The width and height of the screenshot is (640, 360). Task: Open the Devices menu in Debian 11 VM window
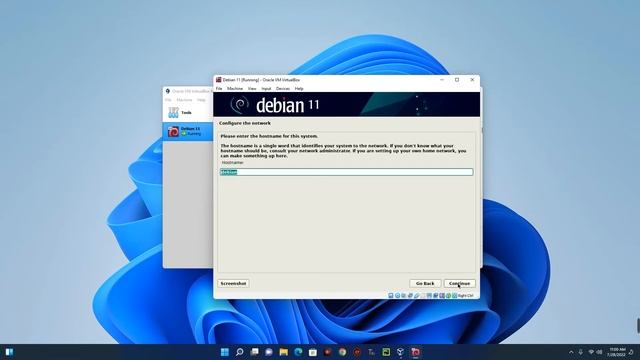[283, 89]
